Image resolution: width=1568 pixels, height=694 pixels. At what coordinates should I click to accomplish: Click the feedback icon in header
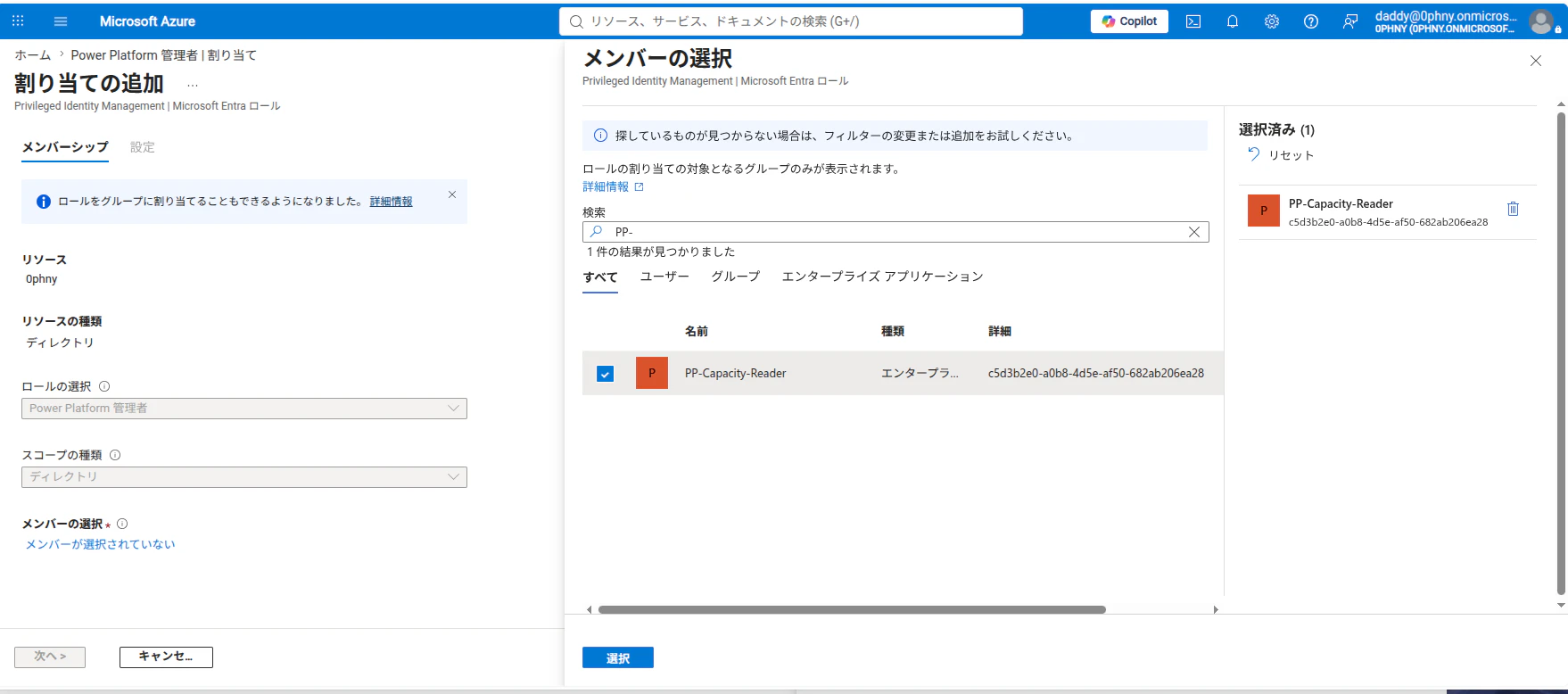(x=1350, y=21)
